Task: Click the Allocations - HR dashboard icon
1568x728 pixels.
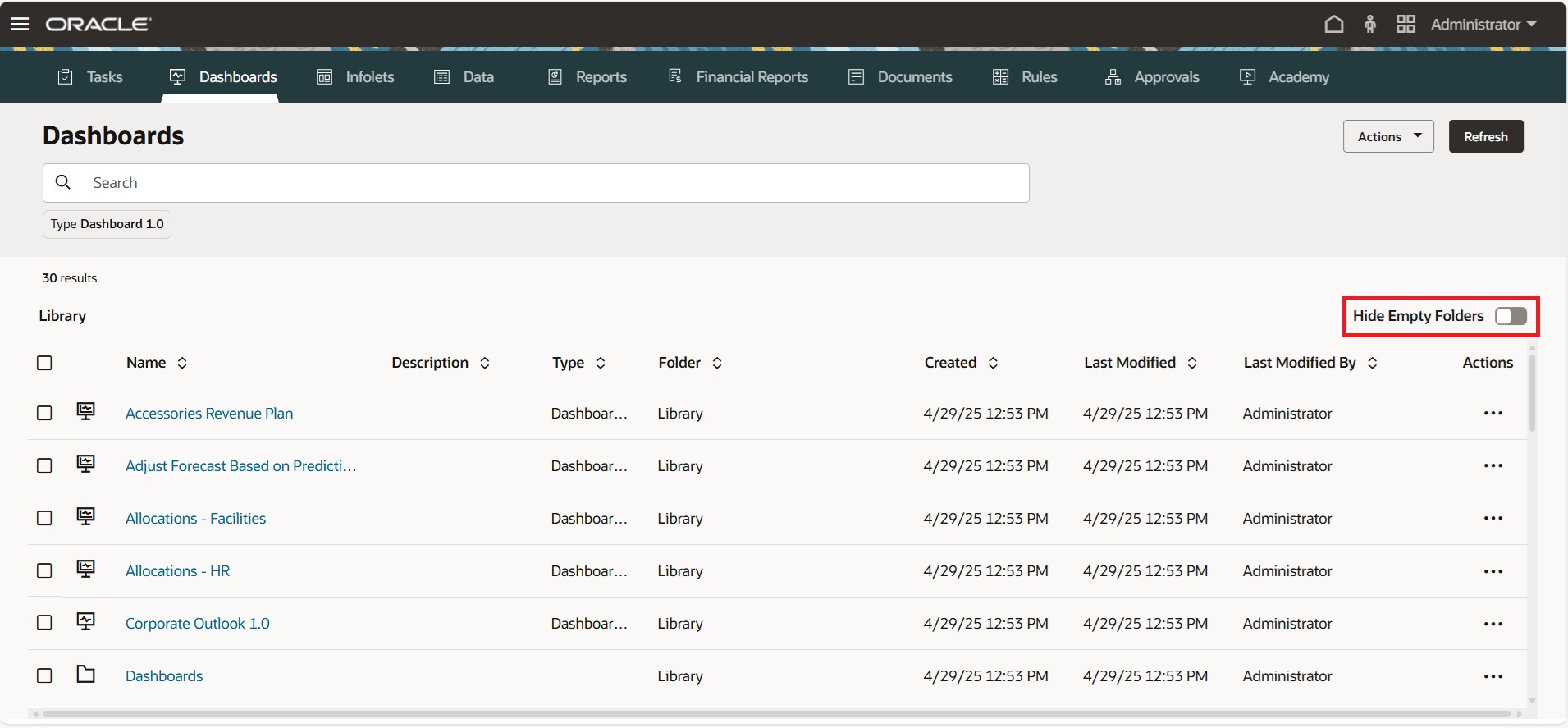Action: point(85,568)
